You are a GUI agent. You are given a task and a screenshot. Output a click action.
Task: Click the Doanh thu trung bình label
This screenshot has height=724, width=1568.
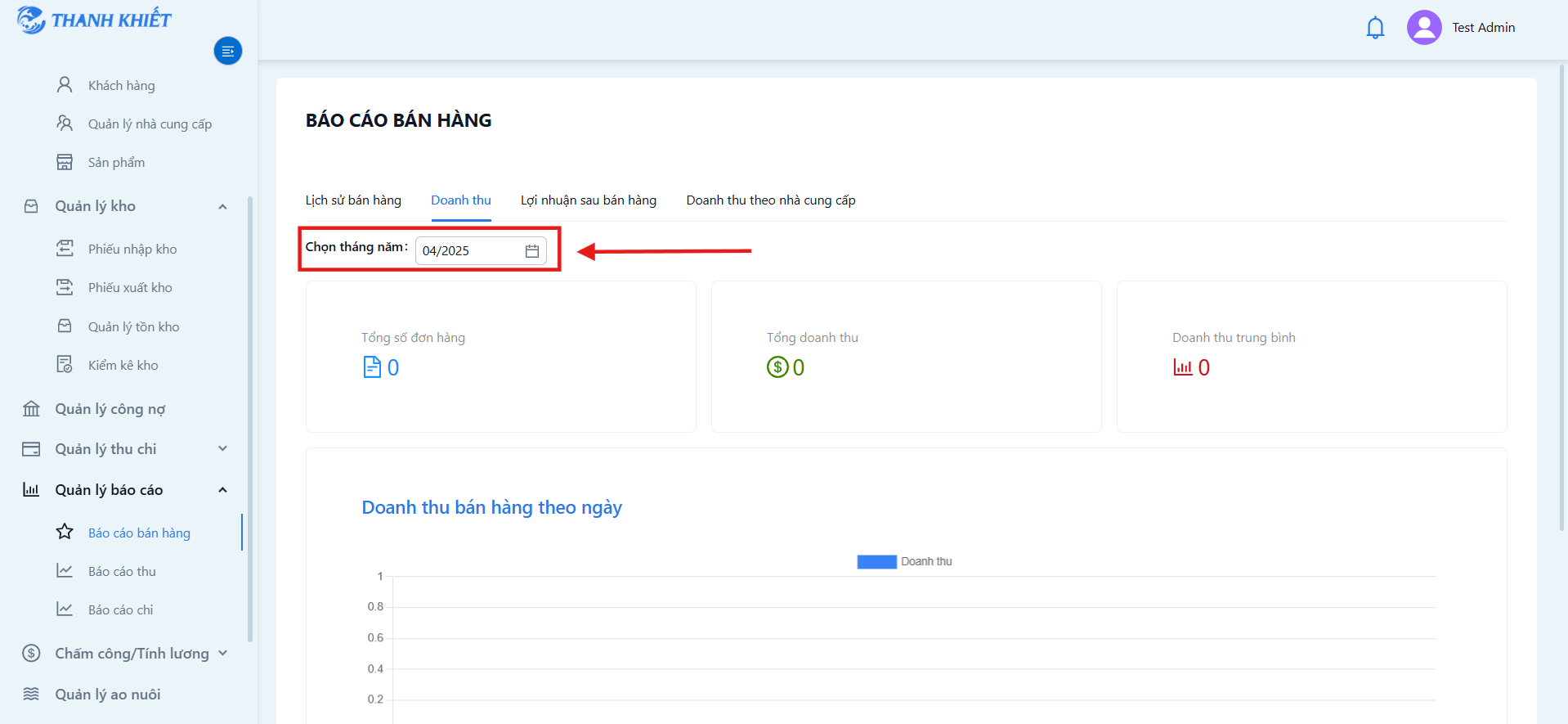pos(1234,338)
